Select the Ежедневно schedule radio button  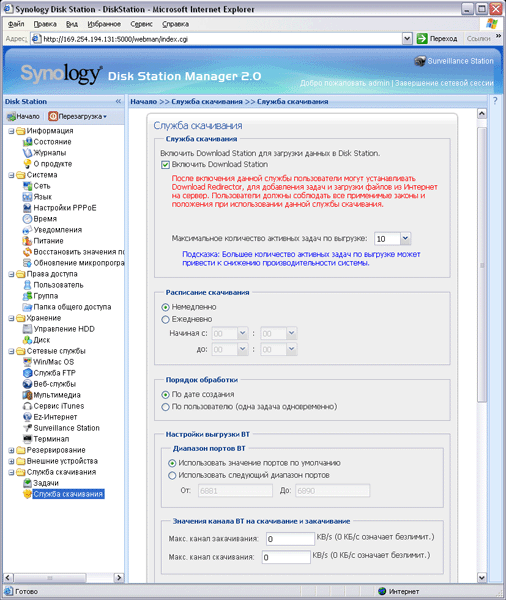[165, 320]
